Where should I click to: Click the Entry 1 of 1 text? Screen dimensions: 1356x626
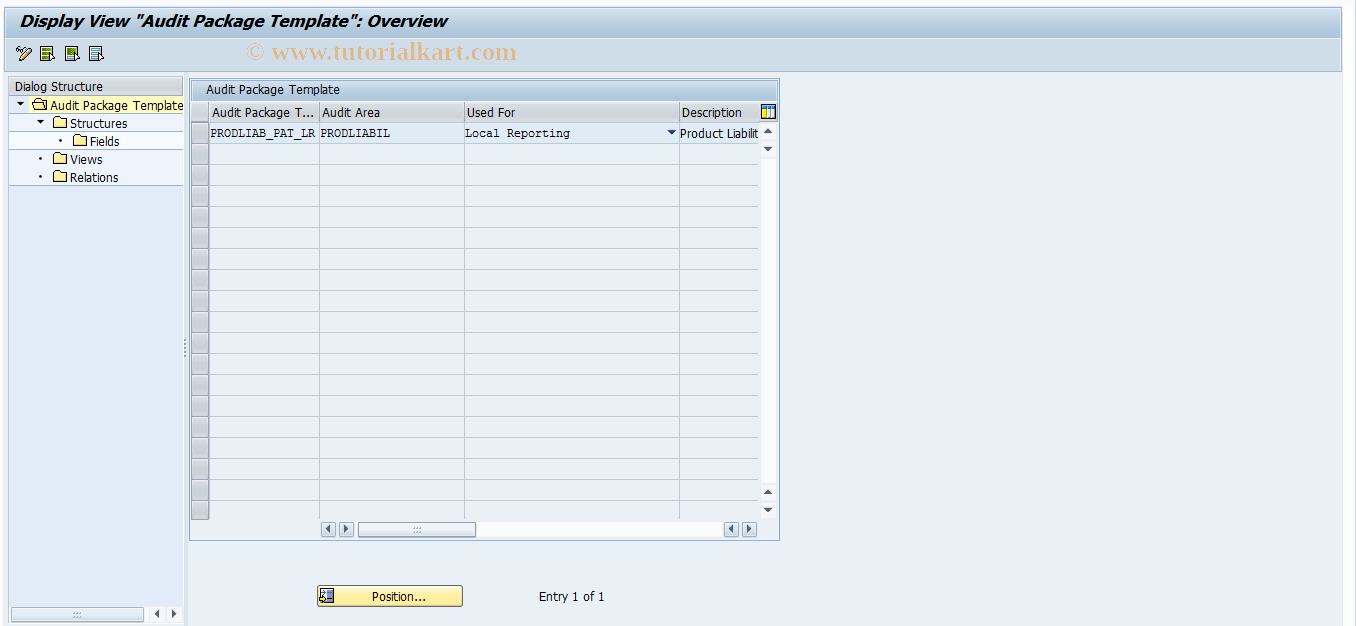point(571,596)
